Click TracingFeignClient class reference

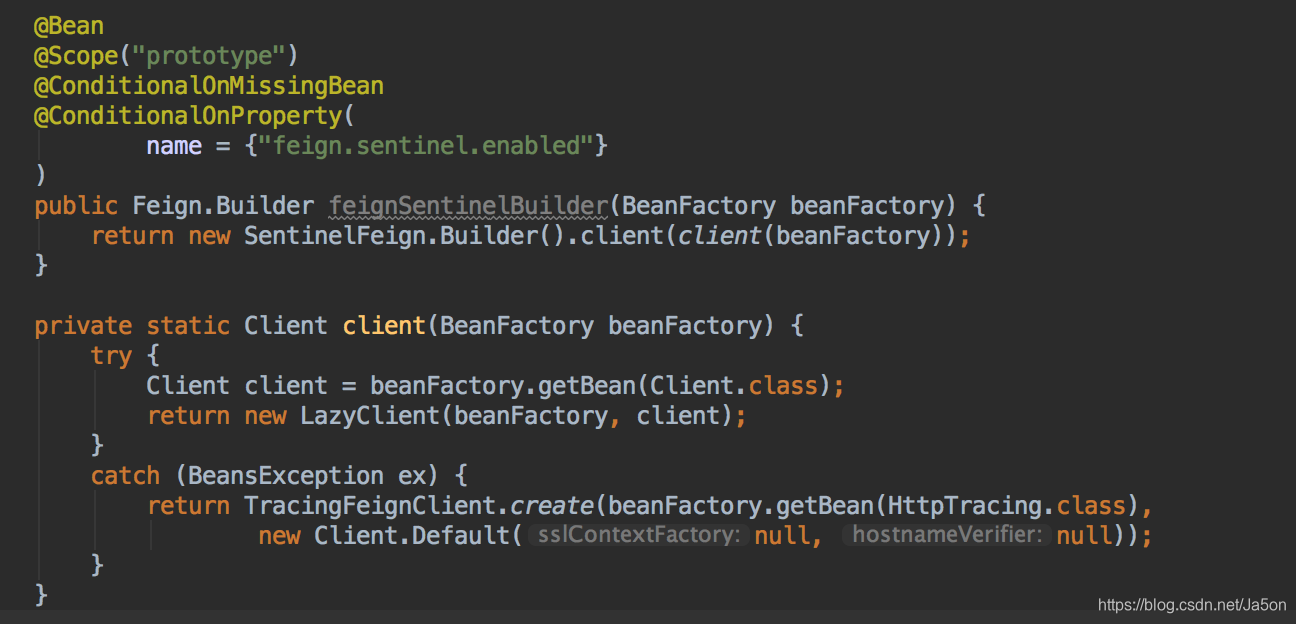[370, 506]
